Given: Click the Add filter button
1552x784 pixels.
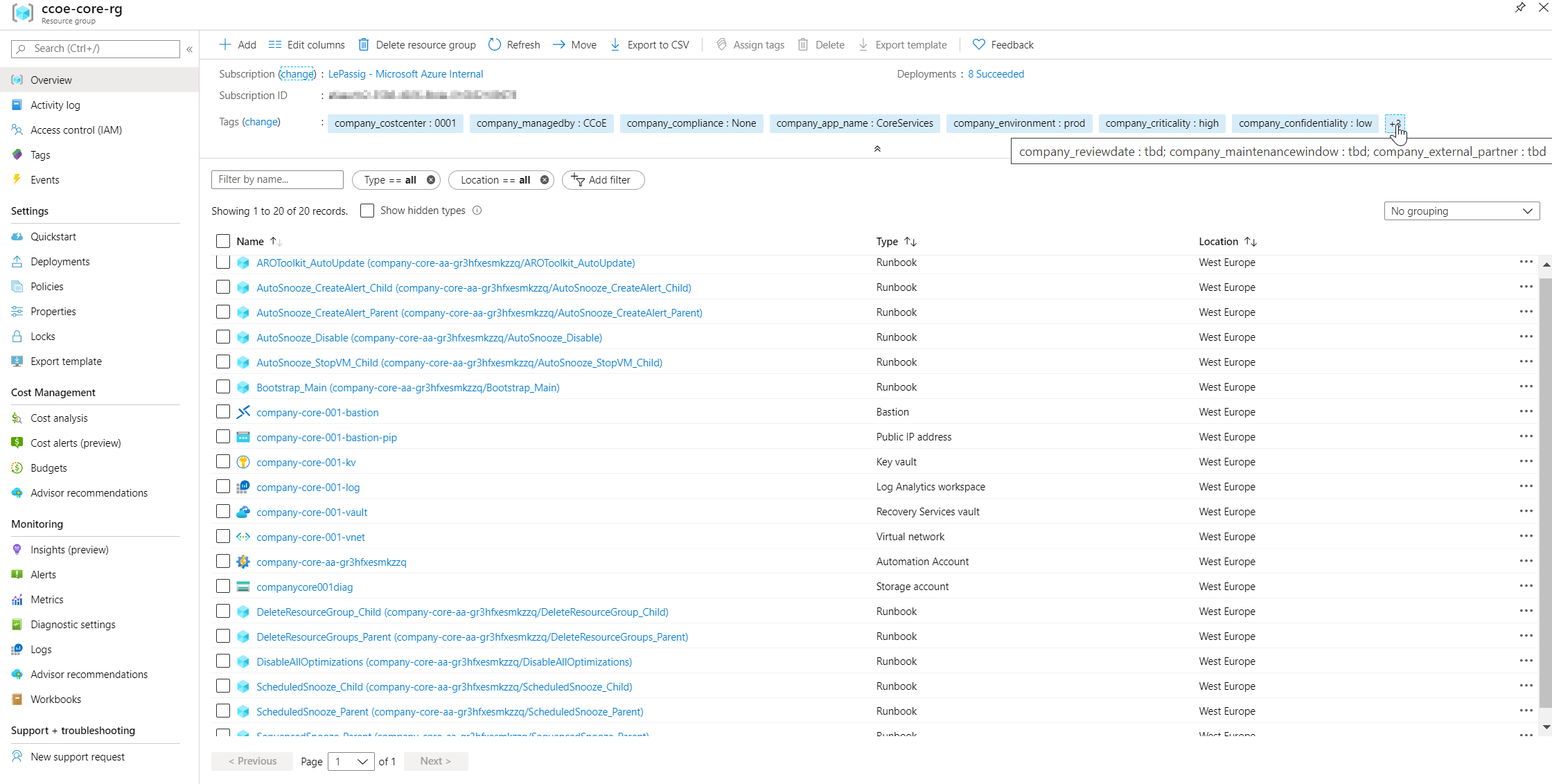Looking at the screenshot, I should pyautogui.click(x=603, y=180).
